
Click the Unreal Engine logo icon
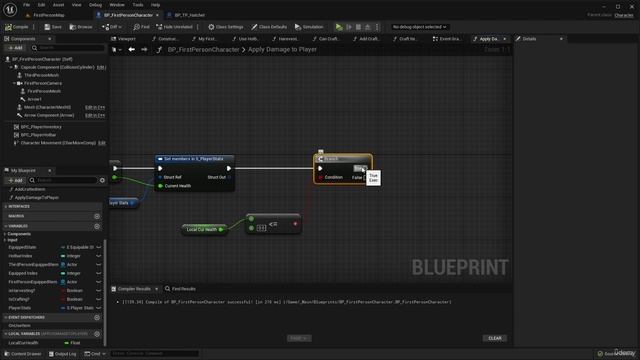(10, 9)
